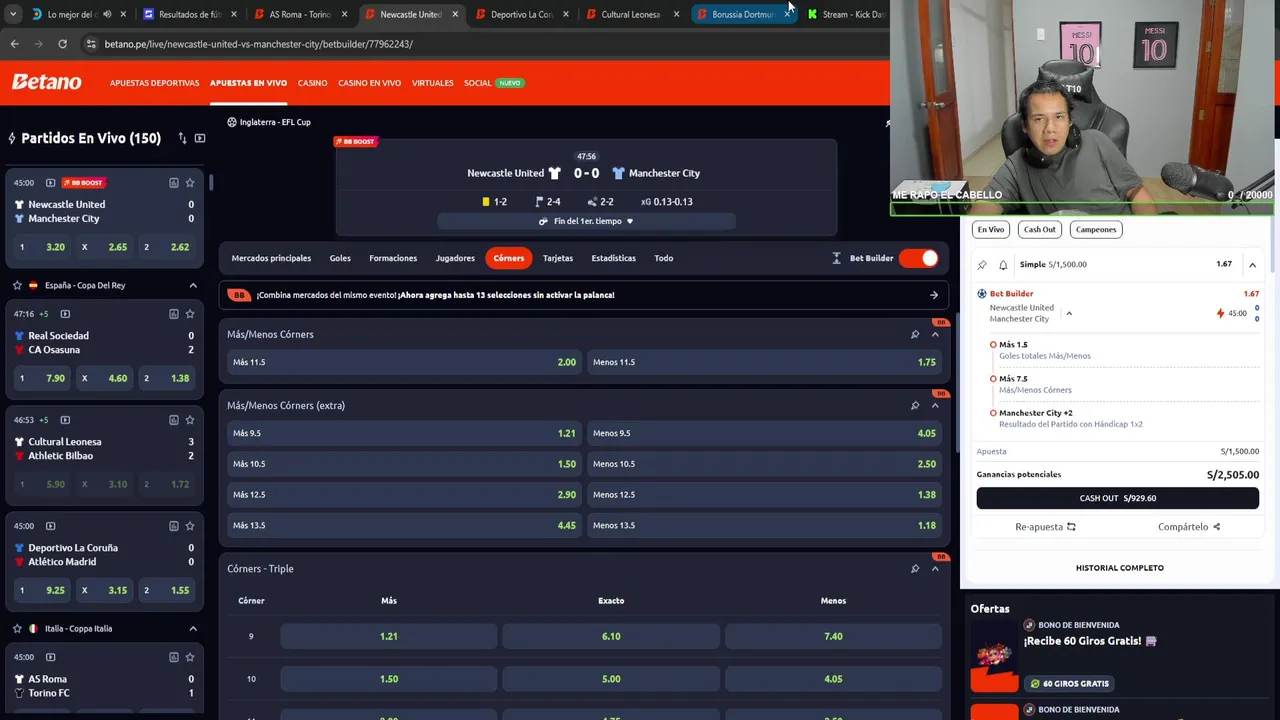Select the Córners tab

pos(508,258)
